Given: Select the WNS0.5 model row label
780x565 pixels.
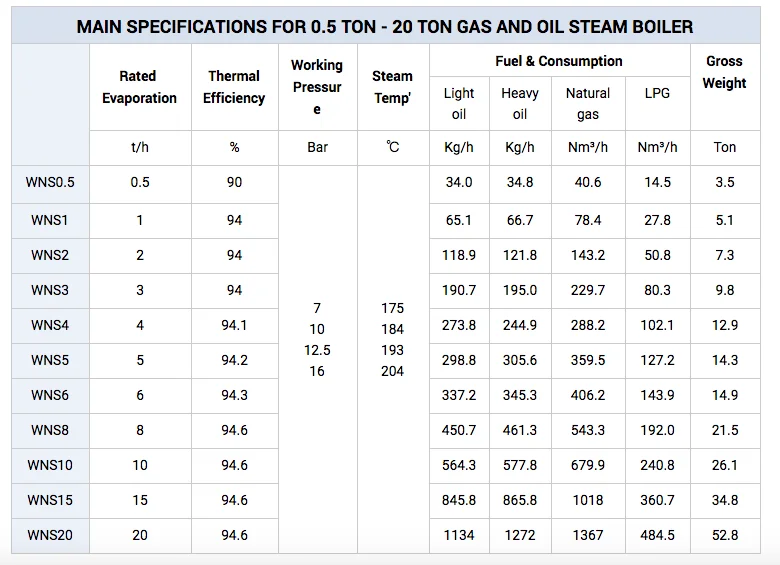Looking at the screenshot, I should [x=51, y=182].
